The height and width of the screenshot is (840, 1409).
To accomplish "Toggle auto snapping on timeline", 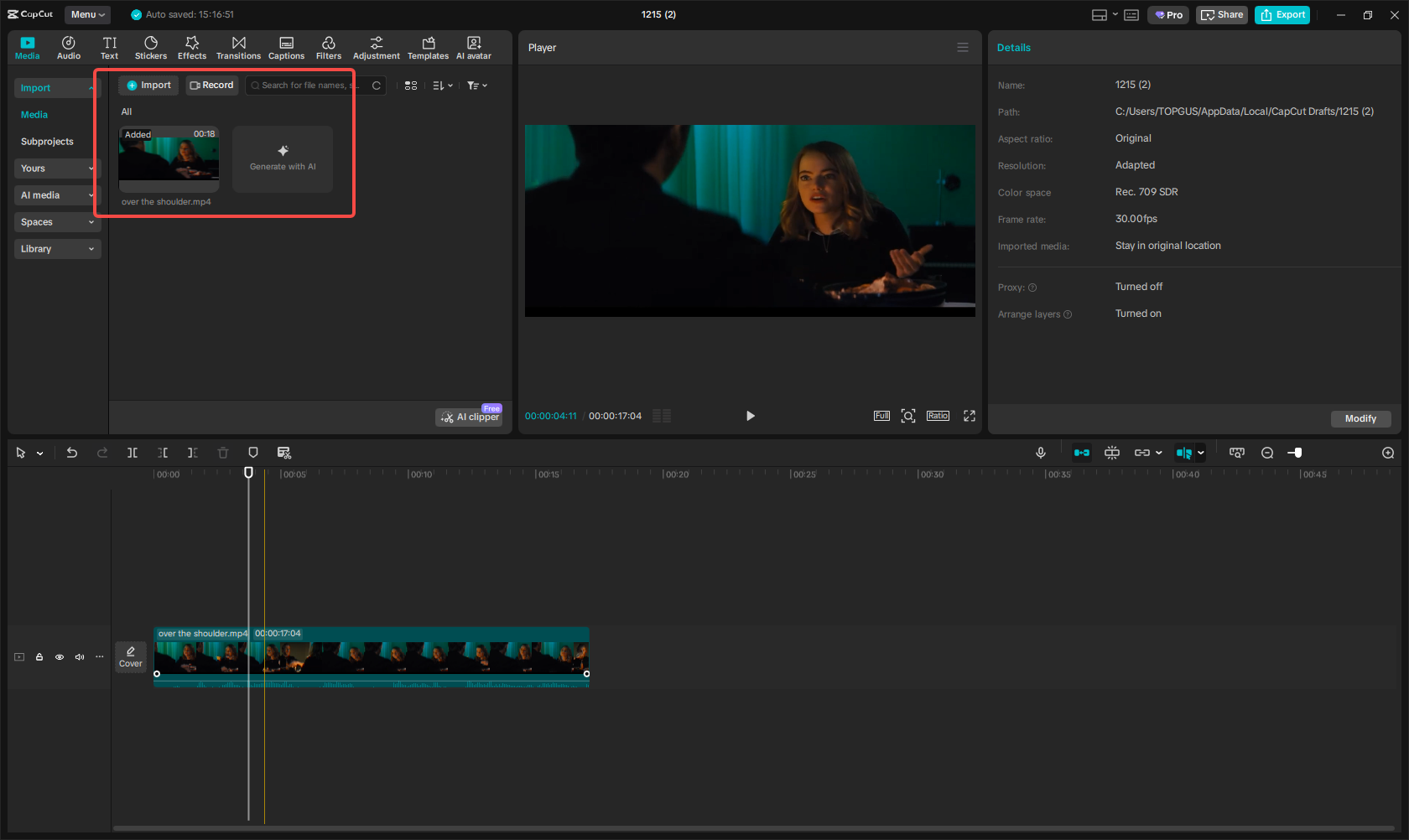I will (x=1112, y=453).
